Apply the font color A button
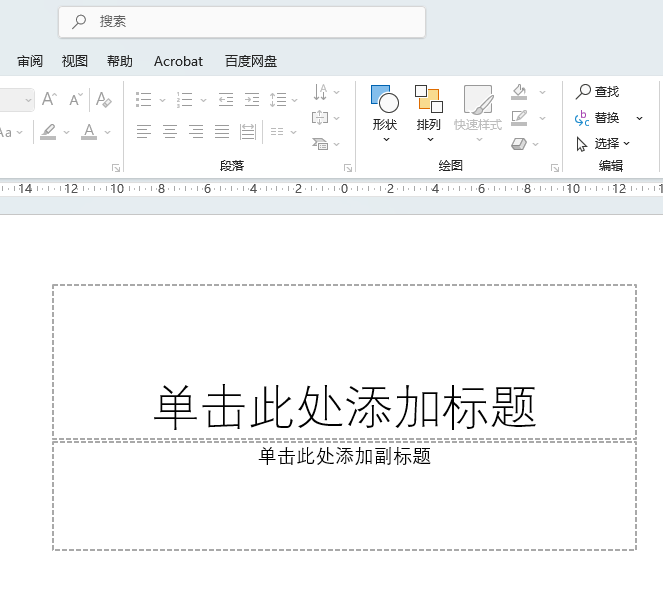The width and height of the screenshot is (663, 603). point(89,132)
